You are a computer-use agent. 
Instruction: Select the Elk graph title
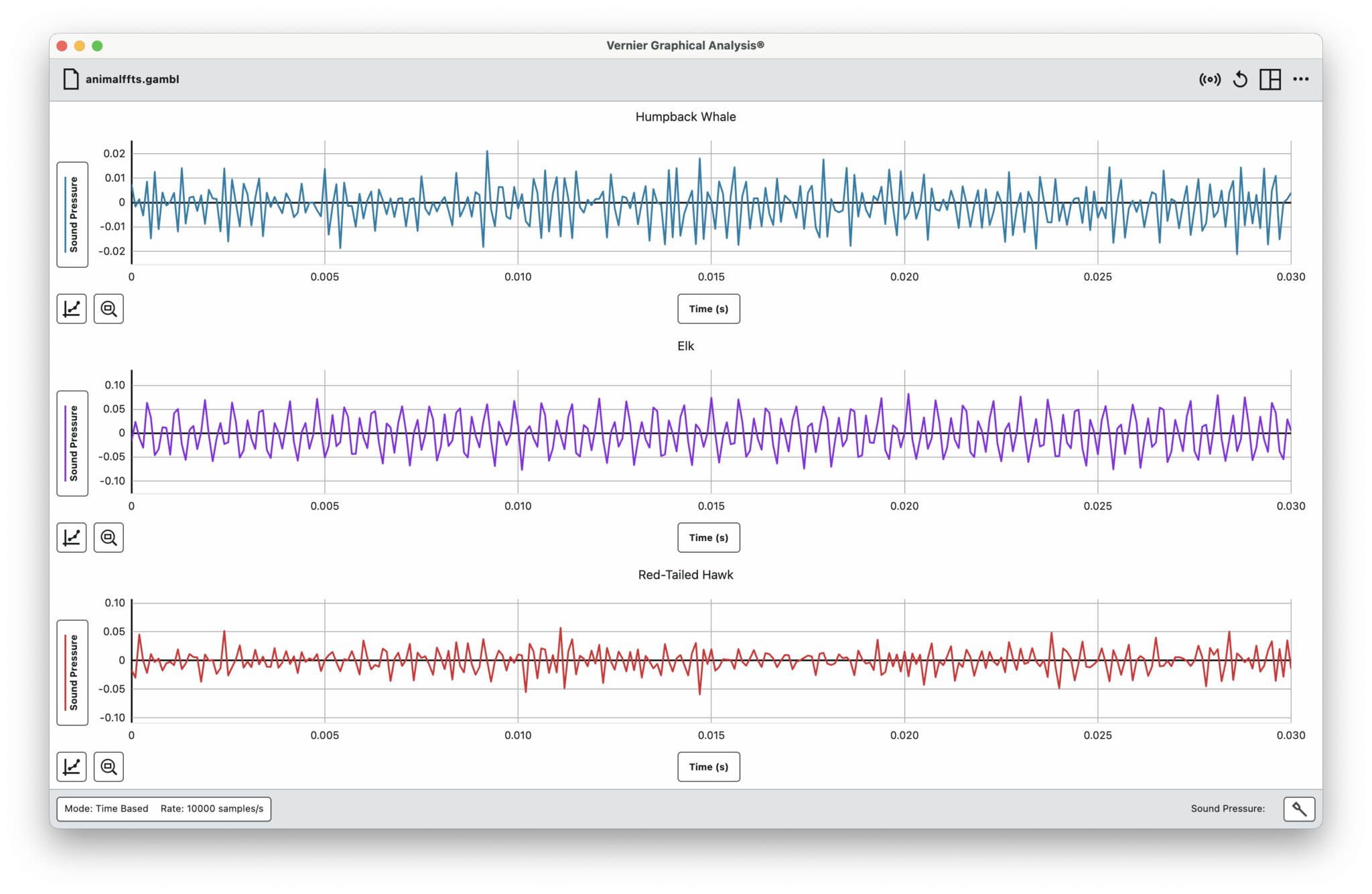(685, 346)
